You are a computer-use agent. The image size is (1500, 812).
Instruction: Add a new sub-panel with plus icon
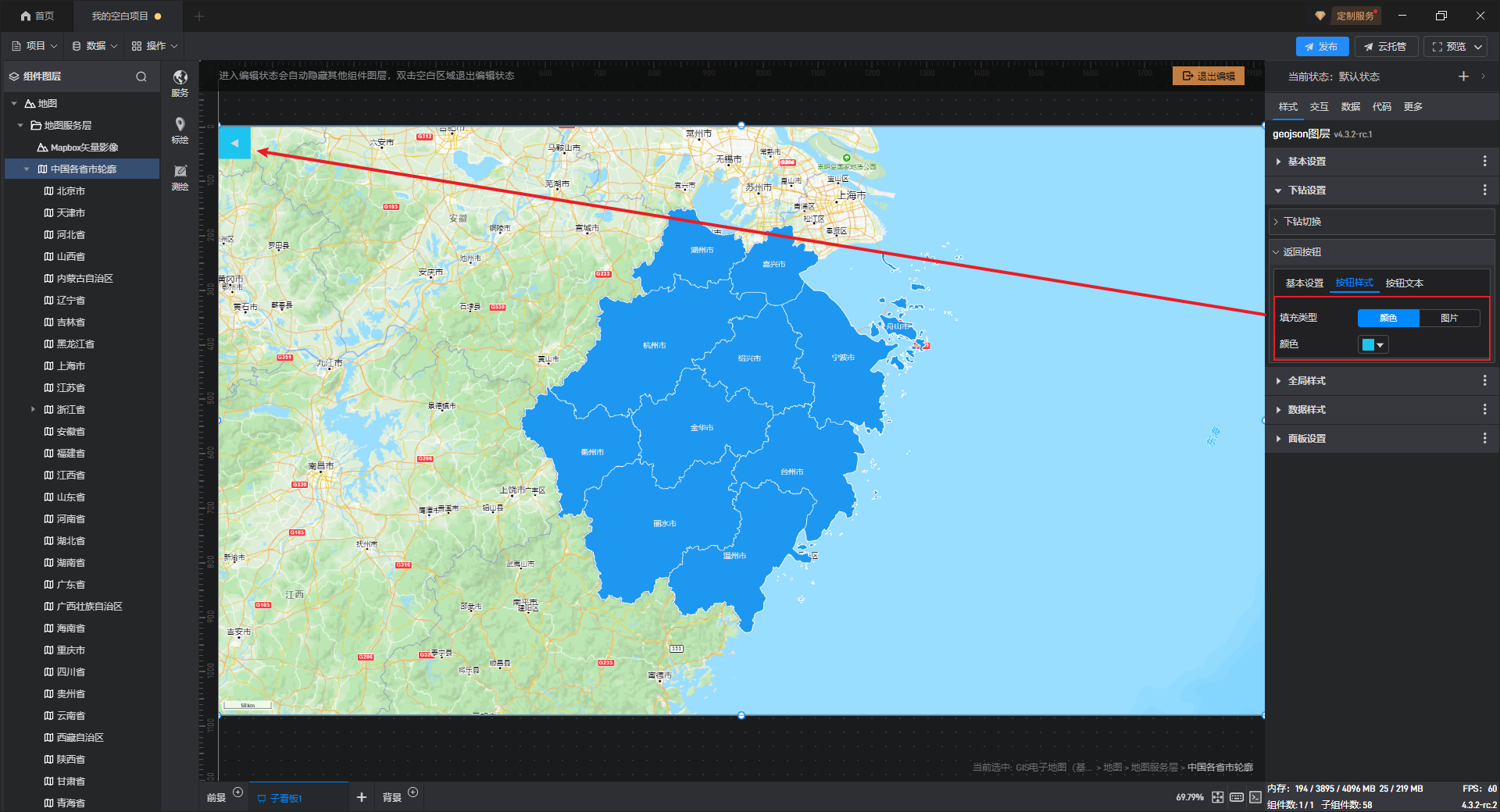pyautogui.click(x=362, y=797)
